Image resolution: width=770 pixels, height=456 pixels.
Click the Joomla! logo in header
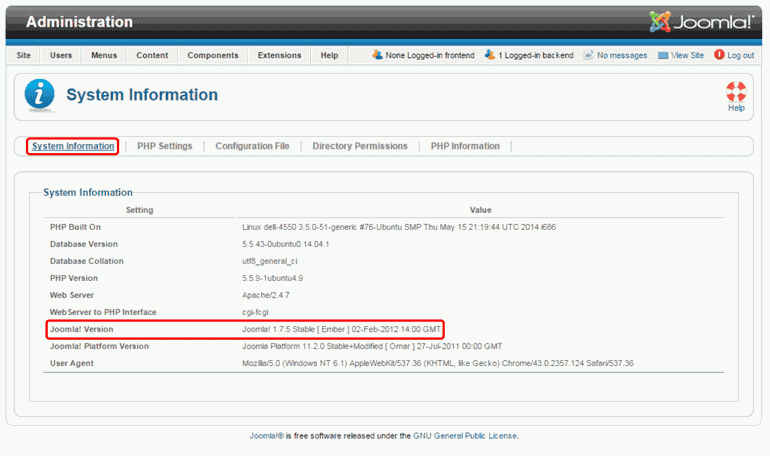701,22
